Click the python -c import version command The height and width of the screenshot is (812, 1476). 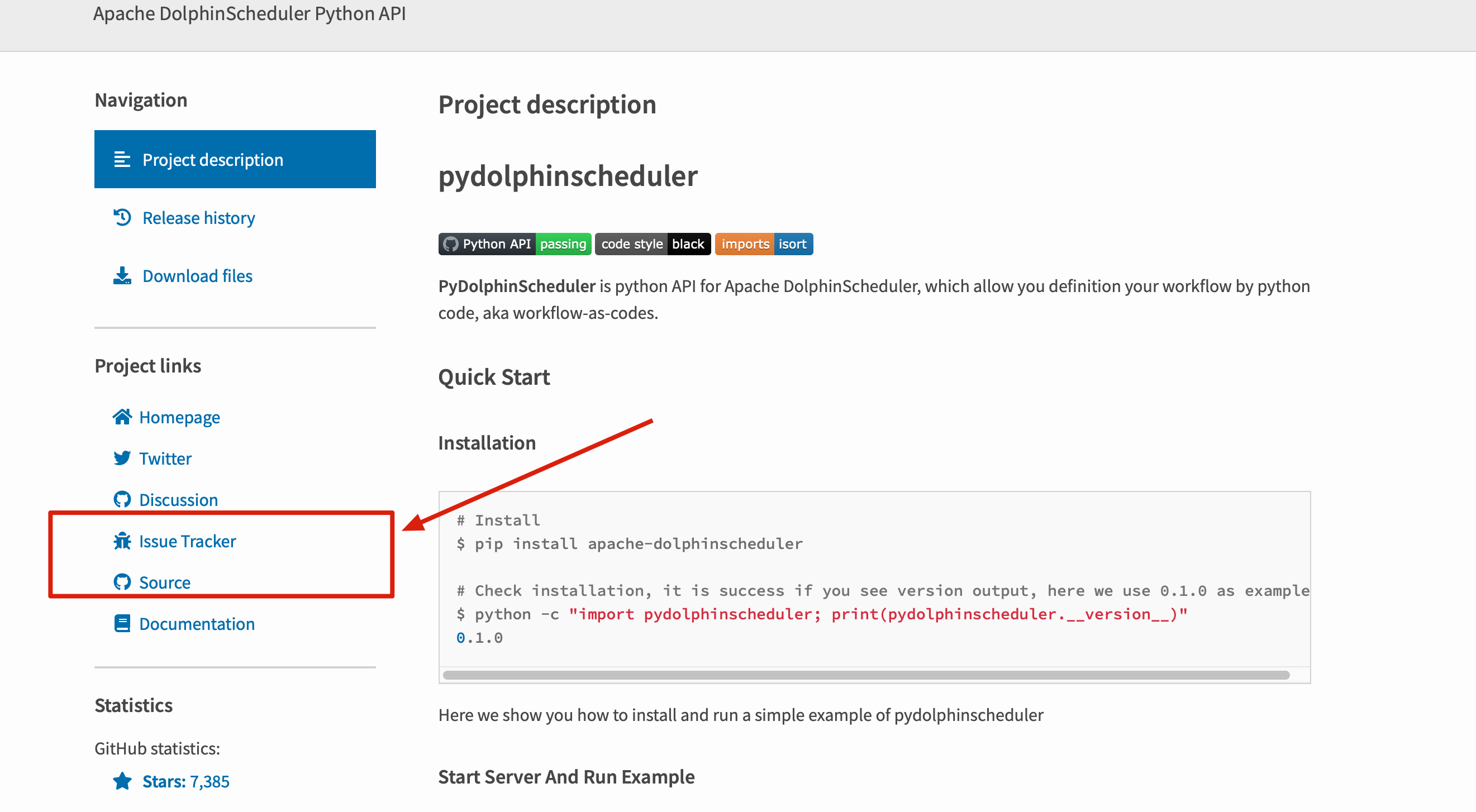pos(822,614)
